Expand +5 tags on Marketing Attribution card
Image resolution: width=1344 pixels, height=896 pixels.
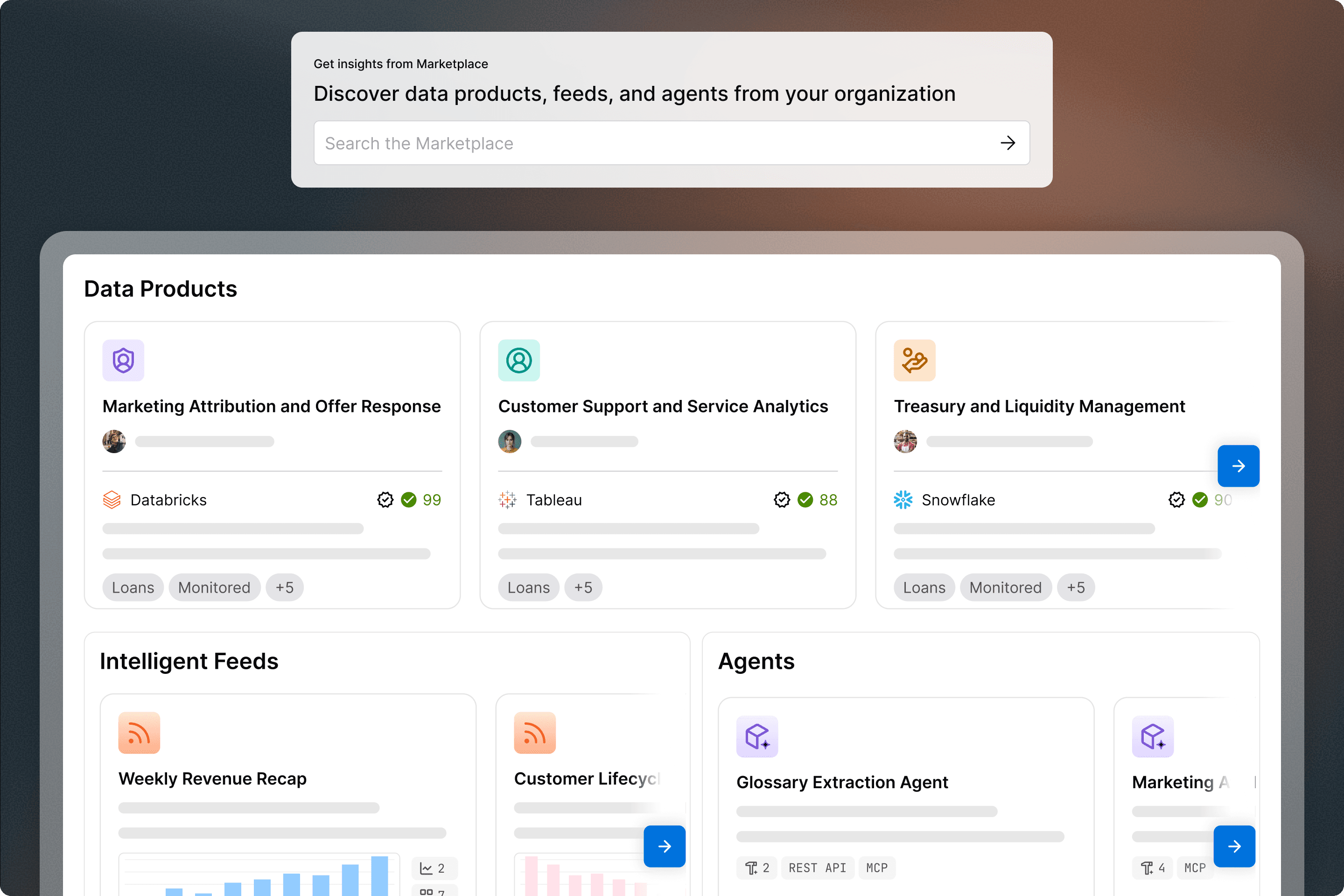click(285, 588)
